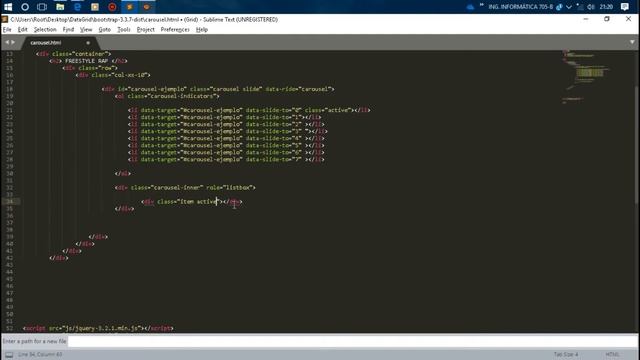Expand the taskbar toolbar overflow chevrons
Screen dimensions: 640x360
(x=481, y=5)
